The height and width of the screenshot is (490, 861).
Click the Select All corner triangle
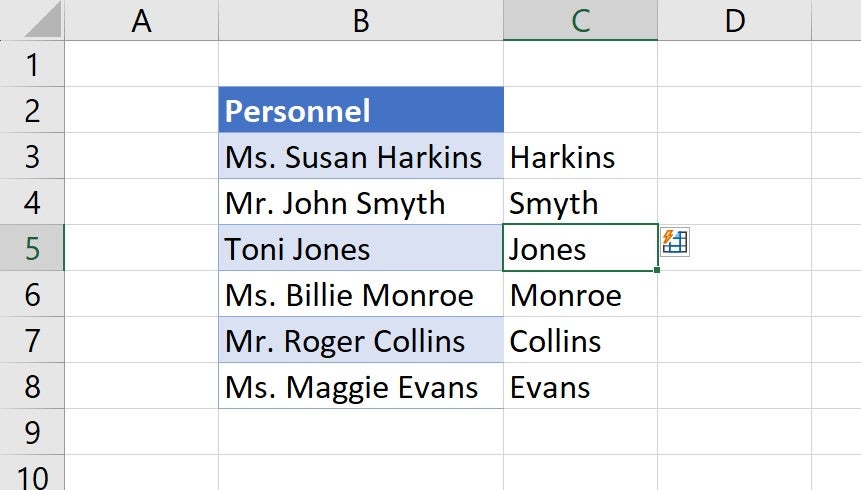[x=44, y=20]
